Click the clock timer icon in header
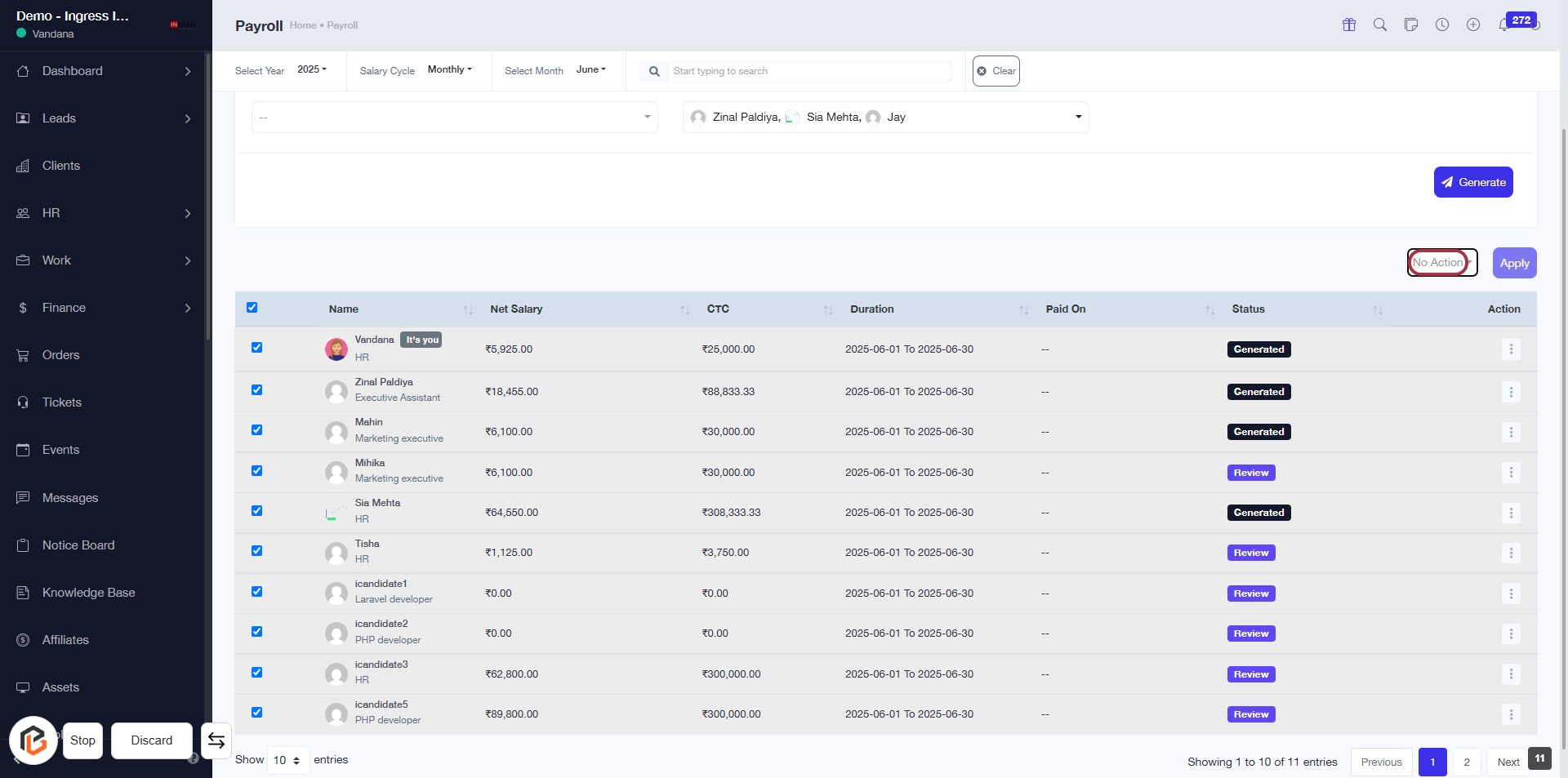Viewport: 1568px width, 778px height. [x=1442, y=24]
